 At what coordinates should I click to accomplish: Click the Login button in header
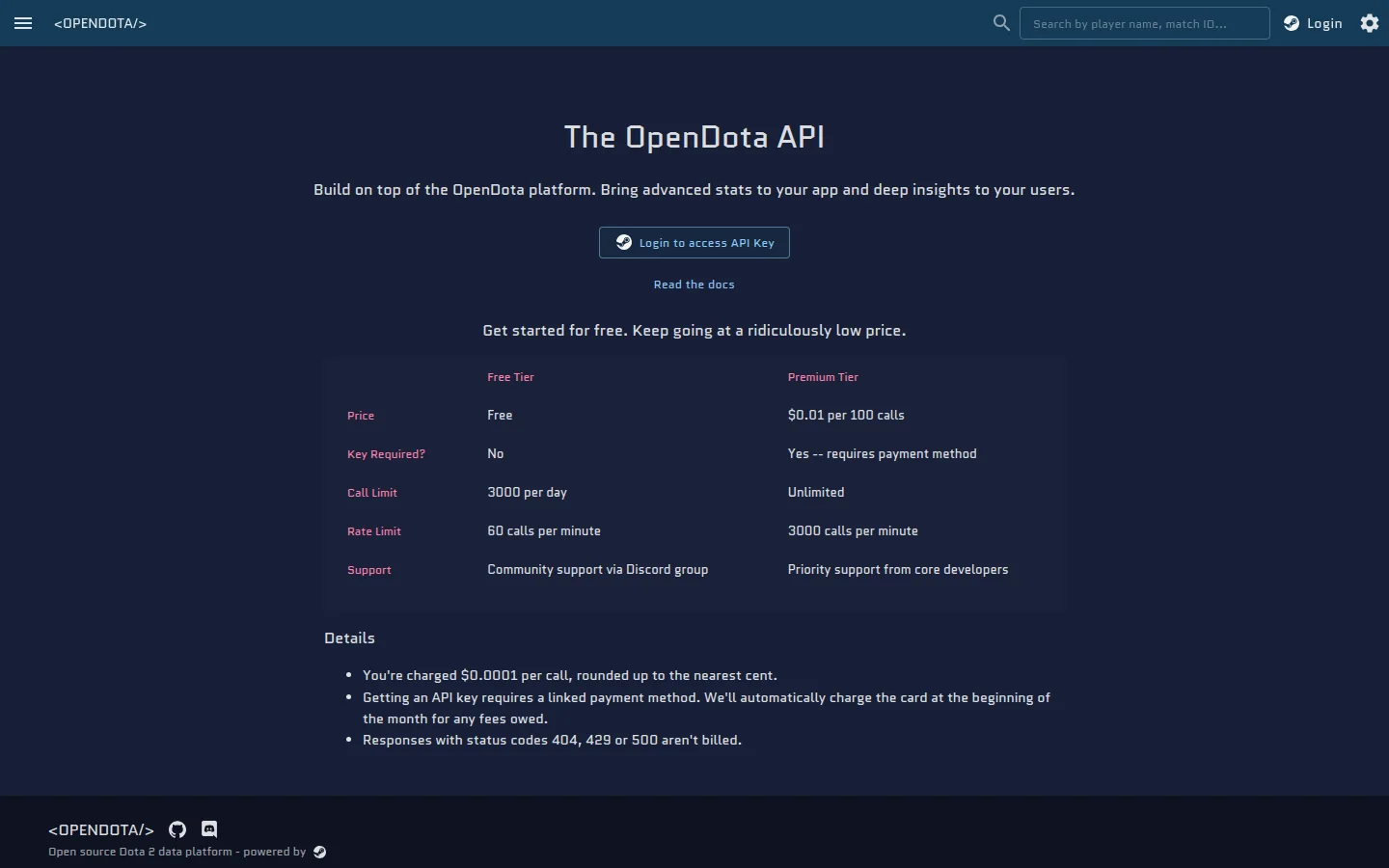coord(1313,23)
